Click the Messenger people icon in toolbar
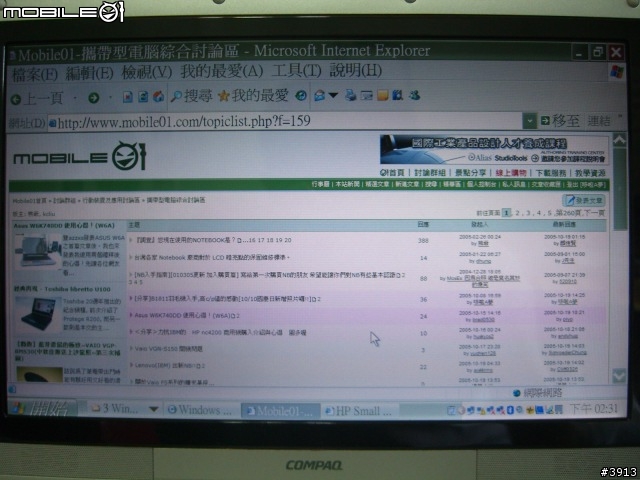Screen dimensions: 640x480 [414, 96]
